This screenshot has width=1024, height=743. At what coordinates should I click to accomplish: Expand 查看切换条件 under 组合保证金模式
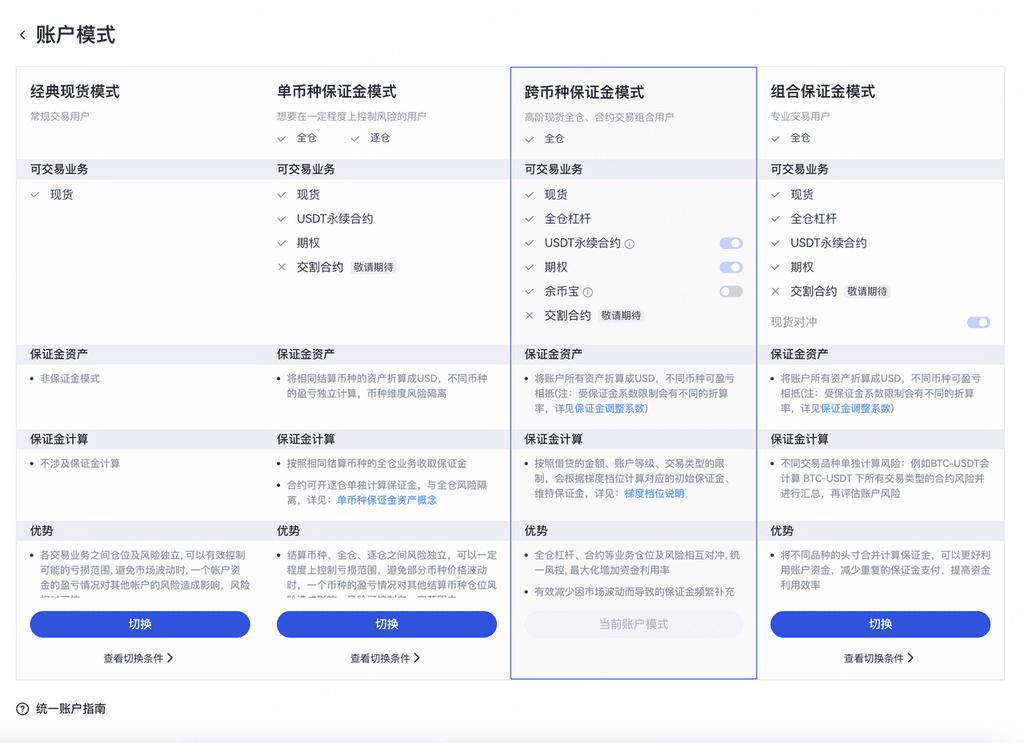point(879,658)
